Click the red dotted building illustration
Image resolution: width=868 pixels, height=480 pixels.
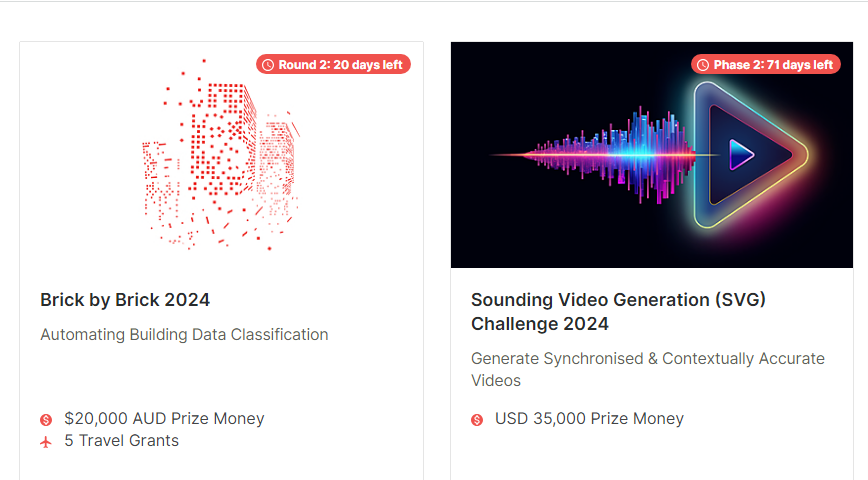point(221,155)
